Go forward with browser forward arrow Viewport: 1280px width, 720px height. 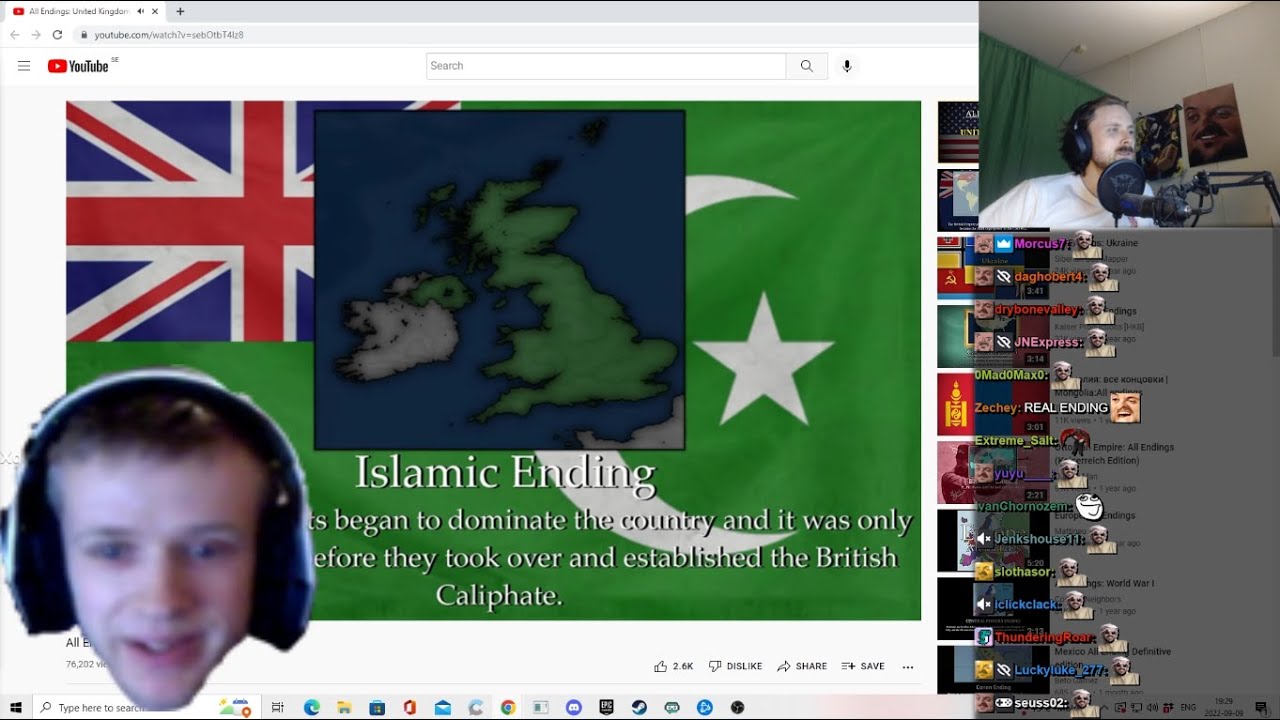point(36,35)
